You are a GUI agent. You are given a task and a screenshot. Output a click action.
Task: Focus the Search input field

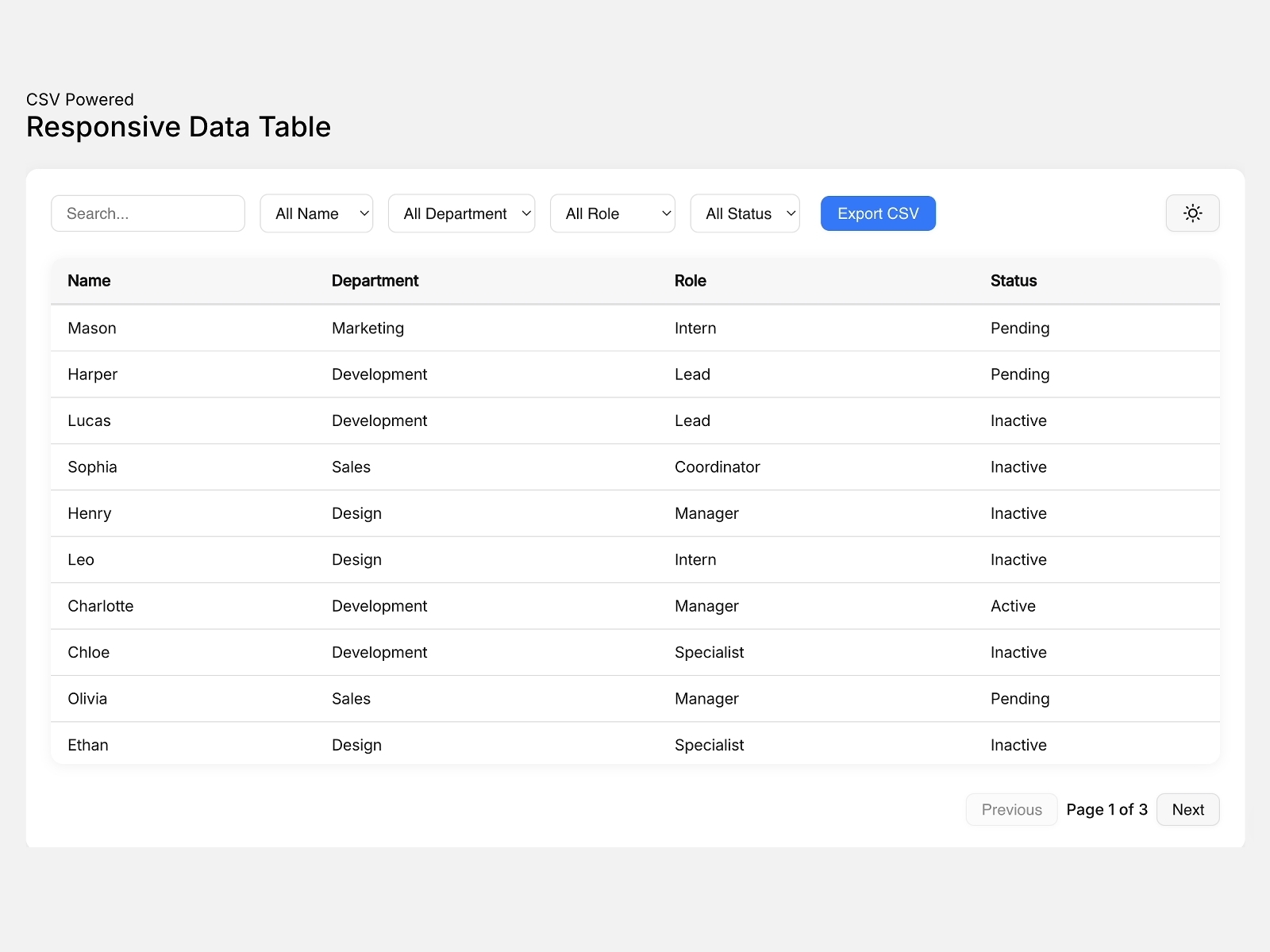tap(148, 213)
